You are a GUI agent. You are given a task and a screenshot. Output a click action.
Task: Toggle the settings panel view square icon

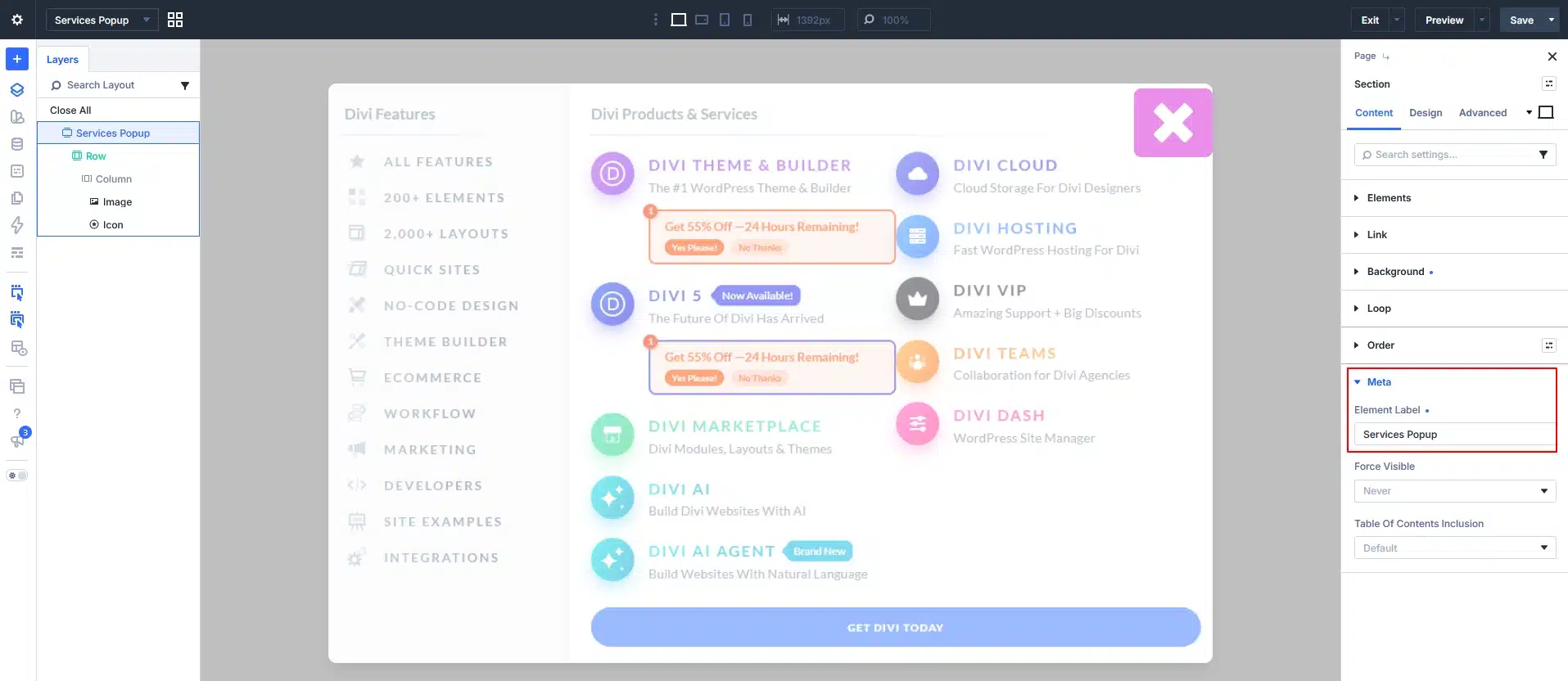(x=1546, y=112)
